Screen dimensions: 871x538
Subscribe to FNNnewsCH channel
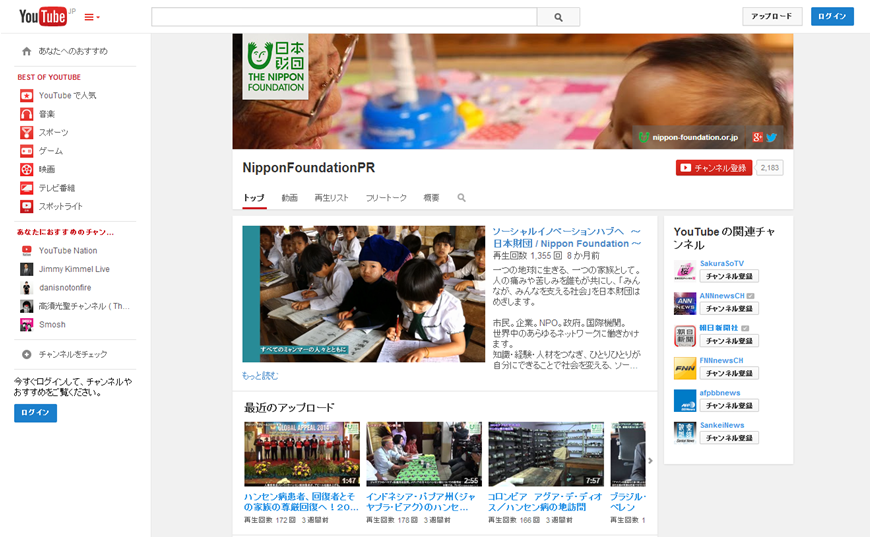click(729, 373)
